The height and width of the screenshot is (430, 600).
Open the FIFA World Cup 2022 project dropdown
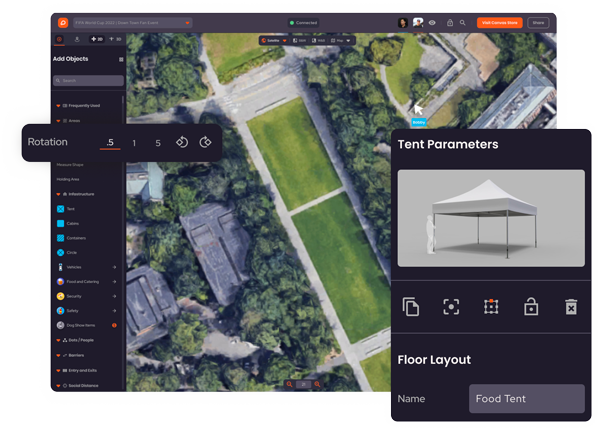[132, 23]
